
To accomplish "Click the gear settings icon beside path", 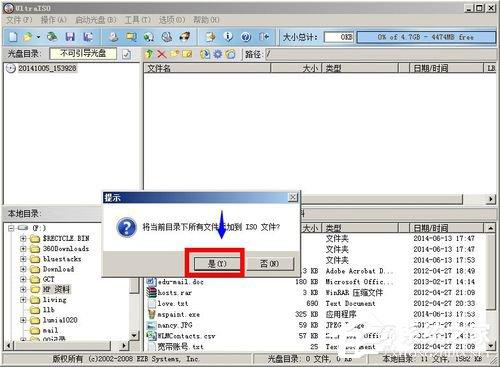I will [218, 54].
